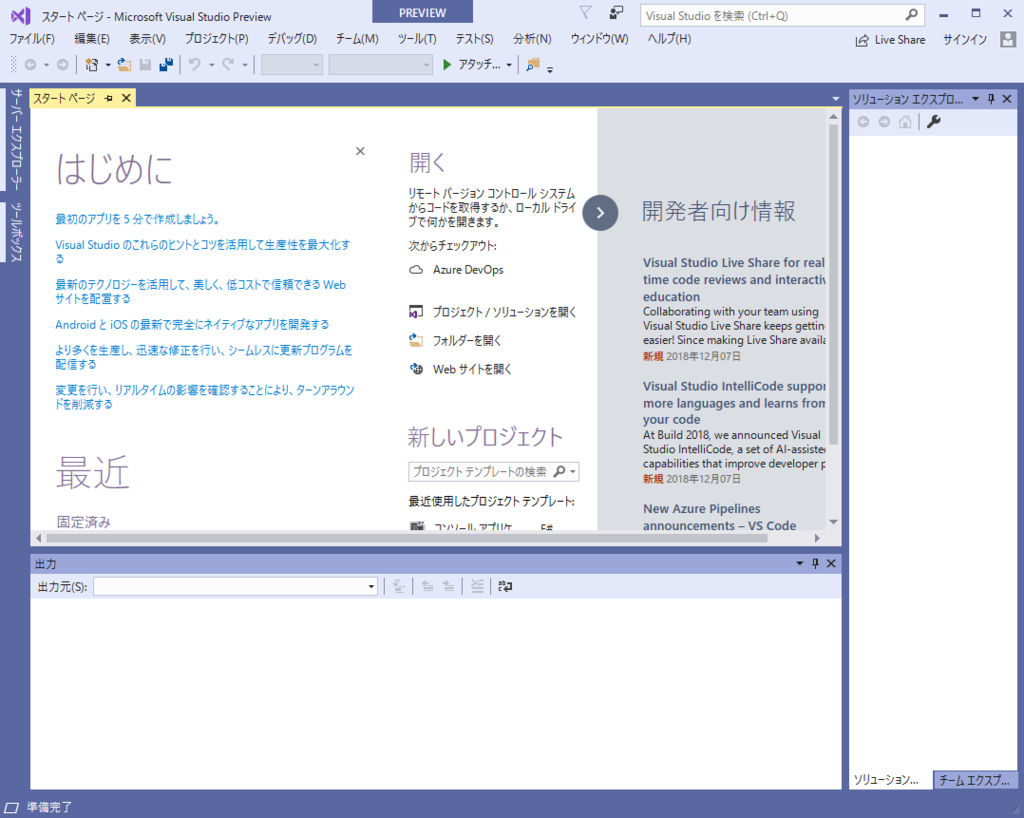1024x818 pixels.
Task: Click the Solution Explorer properties wrench icon
Action: click(934, 121)
